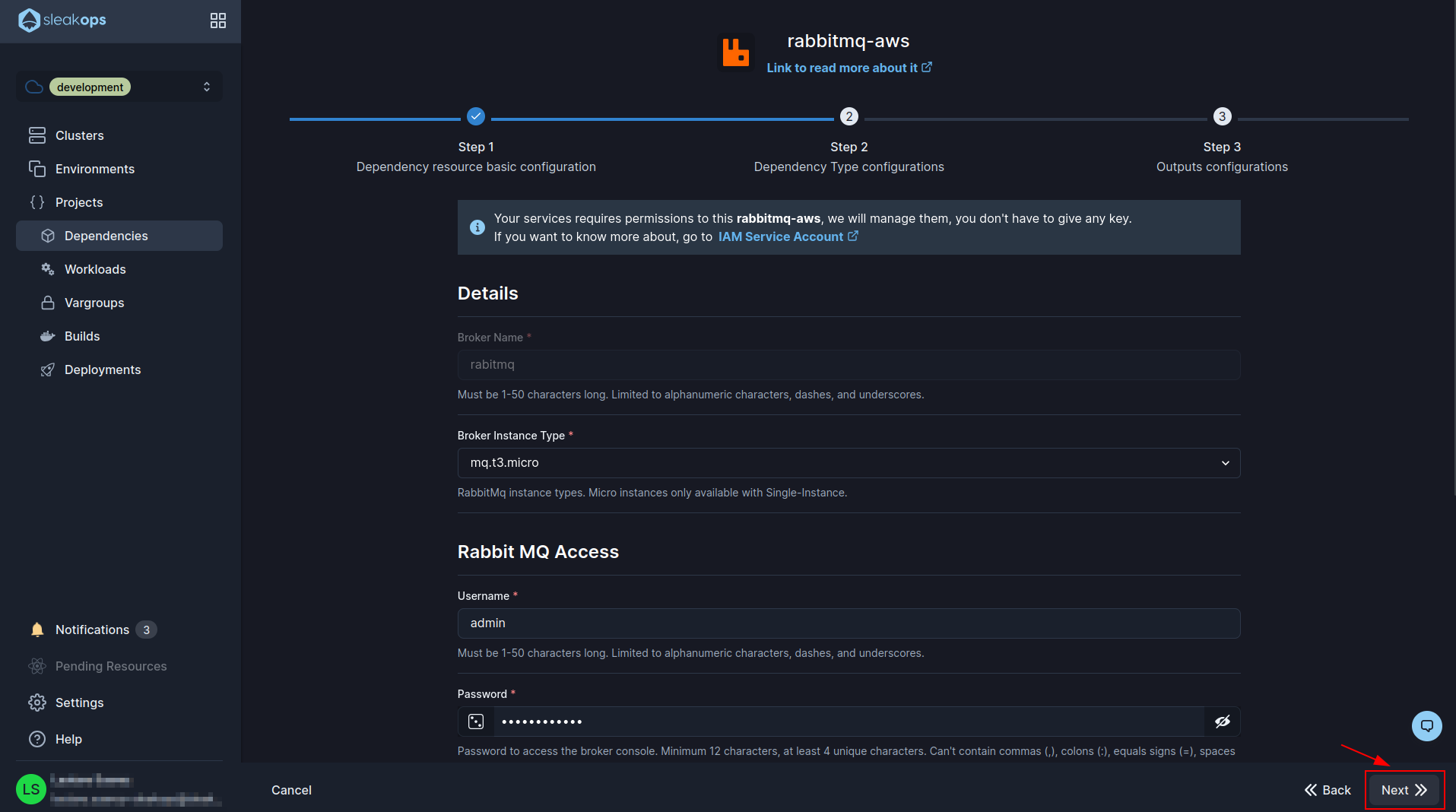
Task: Open Help section
Action: point(119,739)
